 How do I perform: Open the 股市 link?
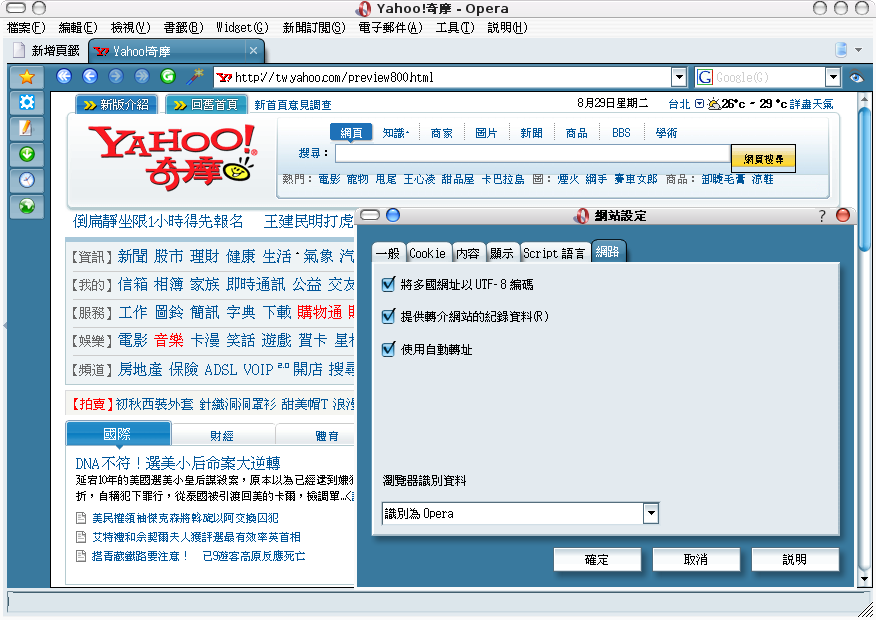pyautogui.click(x=168, y=256)
